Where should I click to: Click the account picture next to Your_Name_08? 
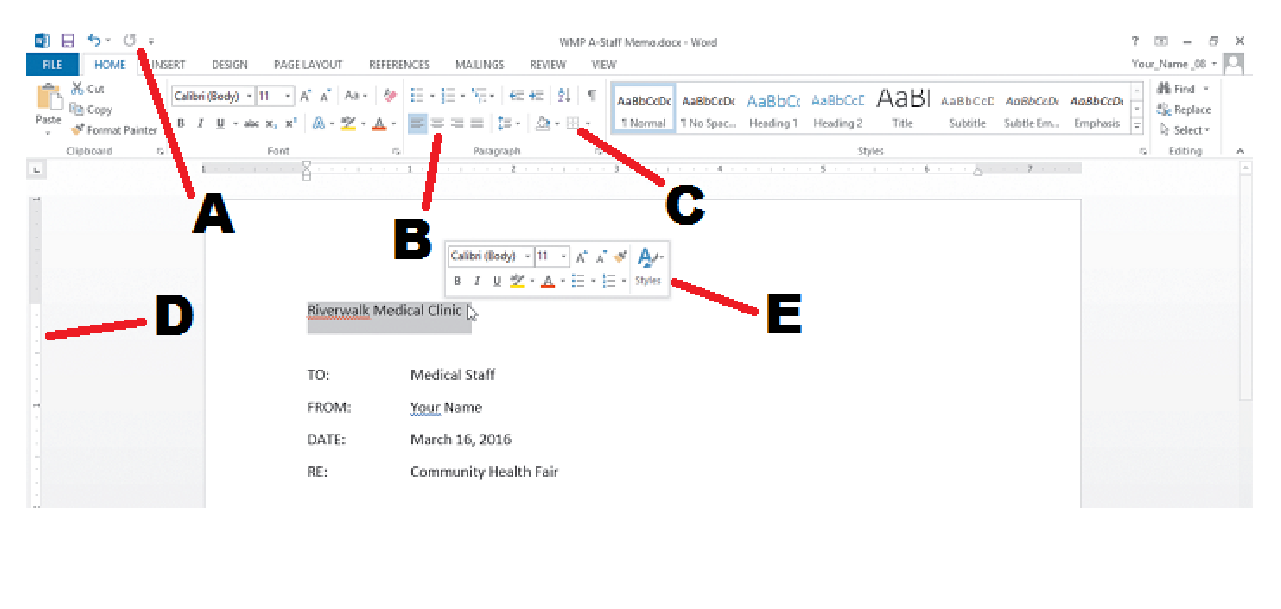pyautogui.click(x=1234, y=64)
